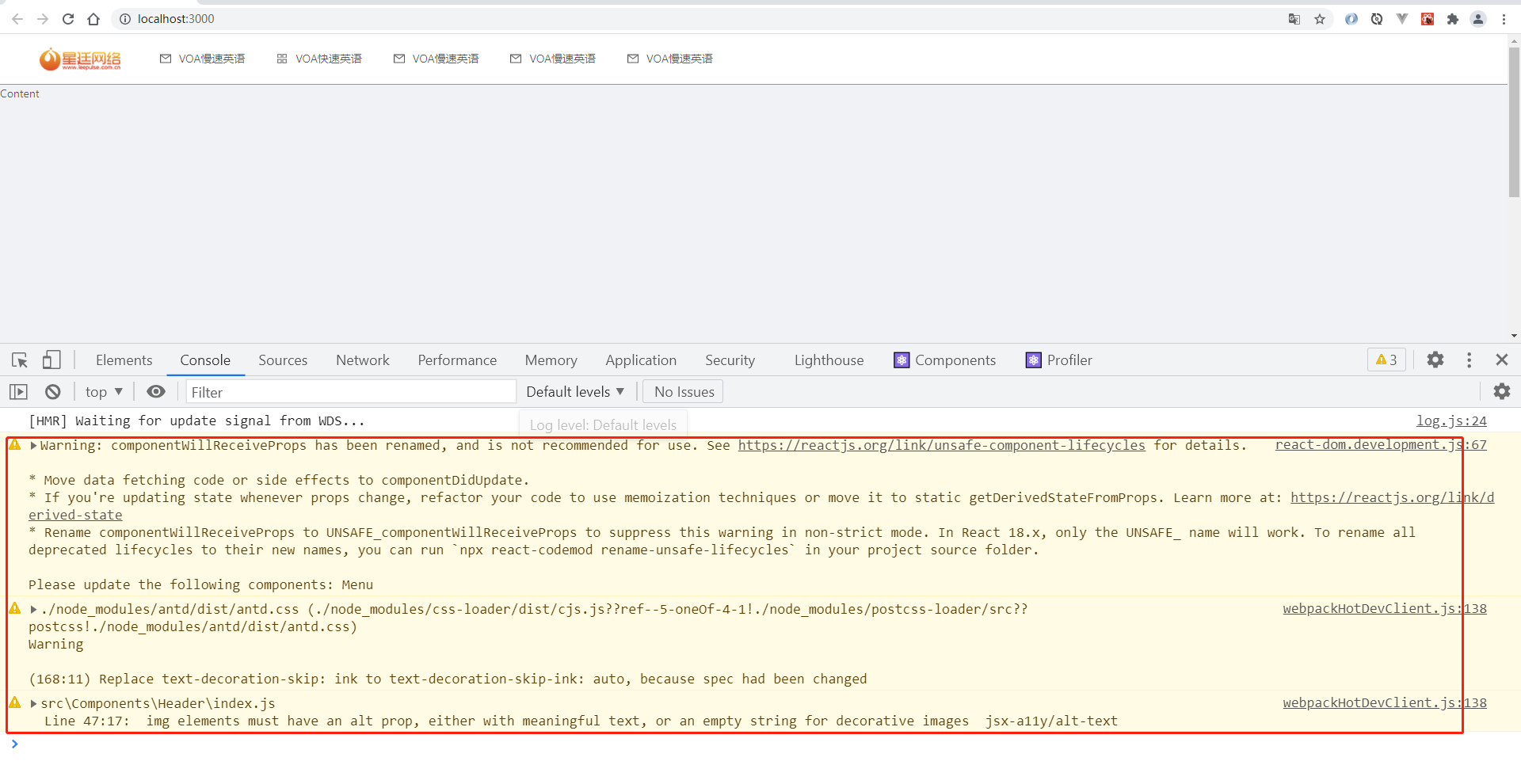Clear the console messages
Viewport: 1521px width, 784px height.
pos(53,392)
